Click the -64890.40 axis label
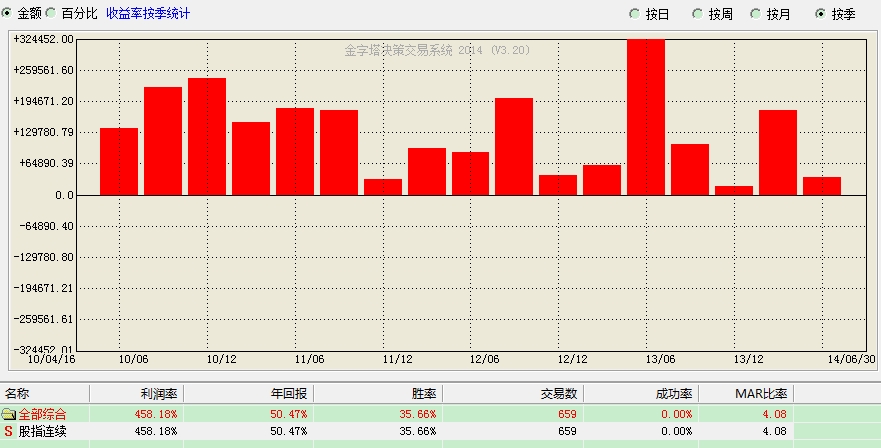 [x=46, y=226]
